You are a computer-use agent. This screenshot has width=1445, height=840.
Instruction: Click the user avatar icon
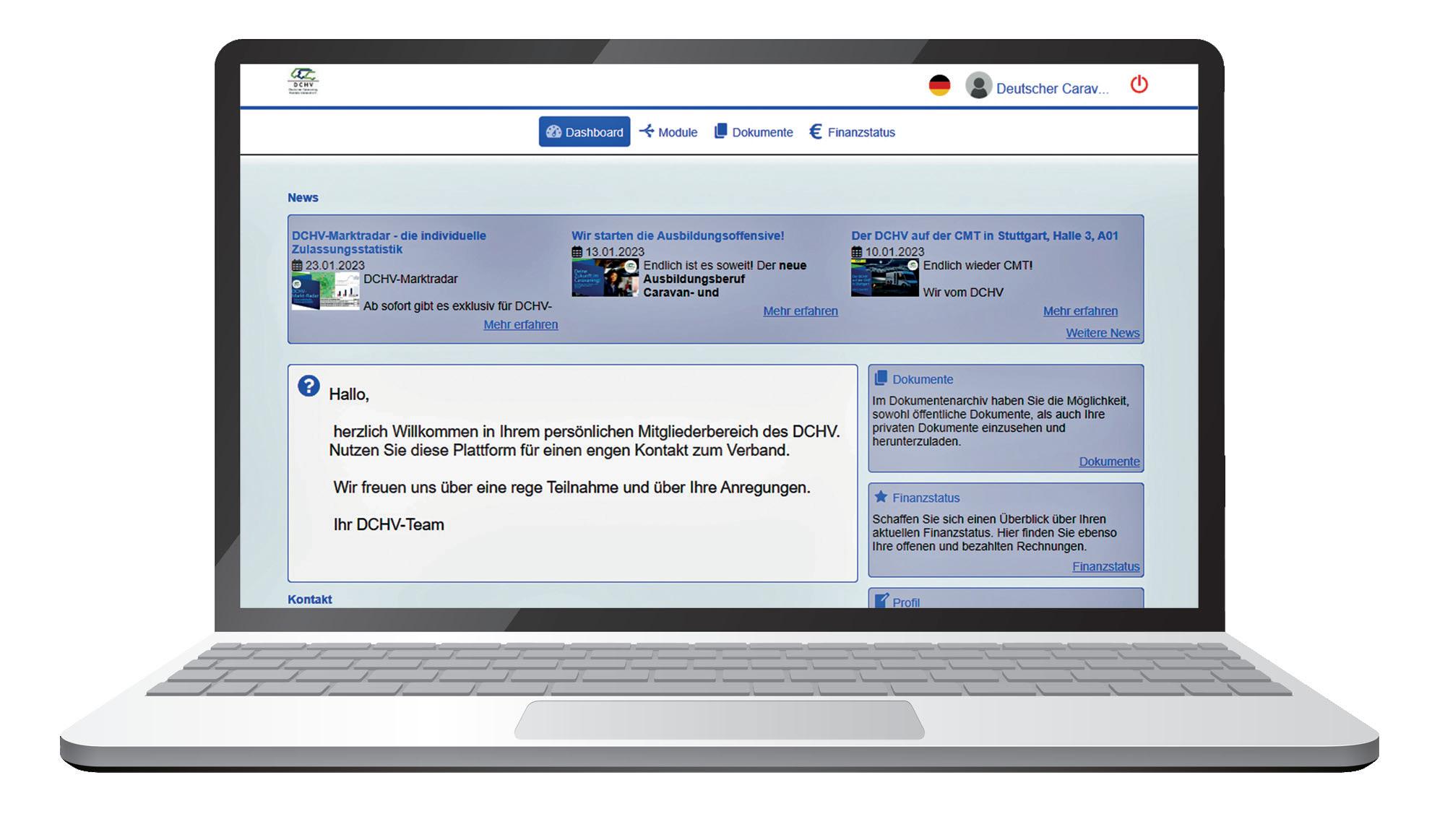coord(978,86)
